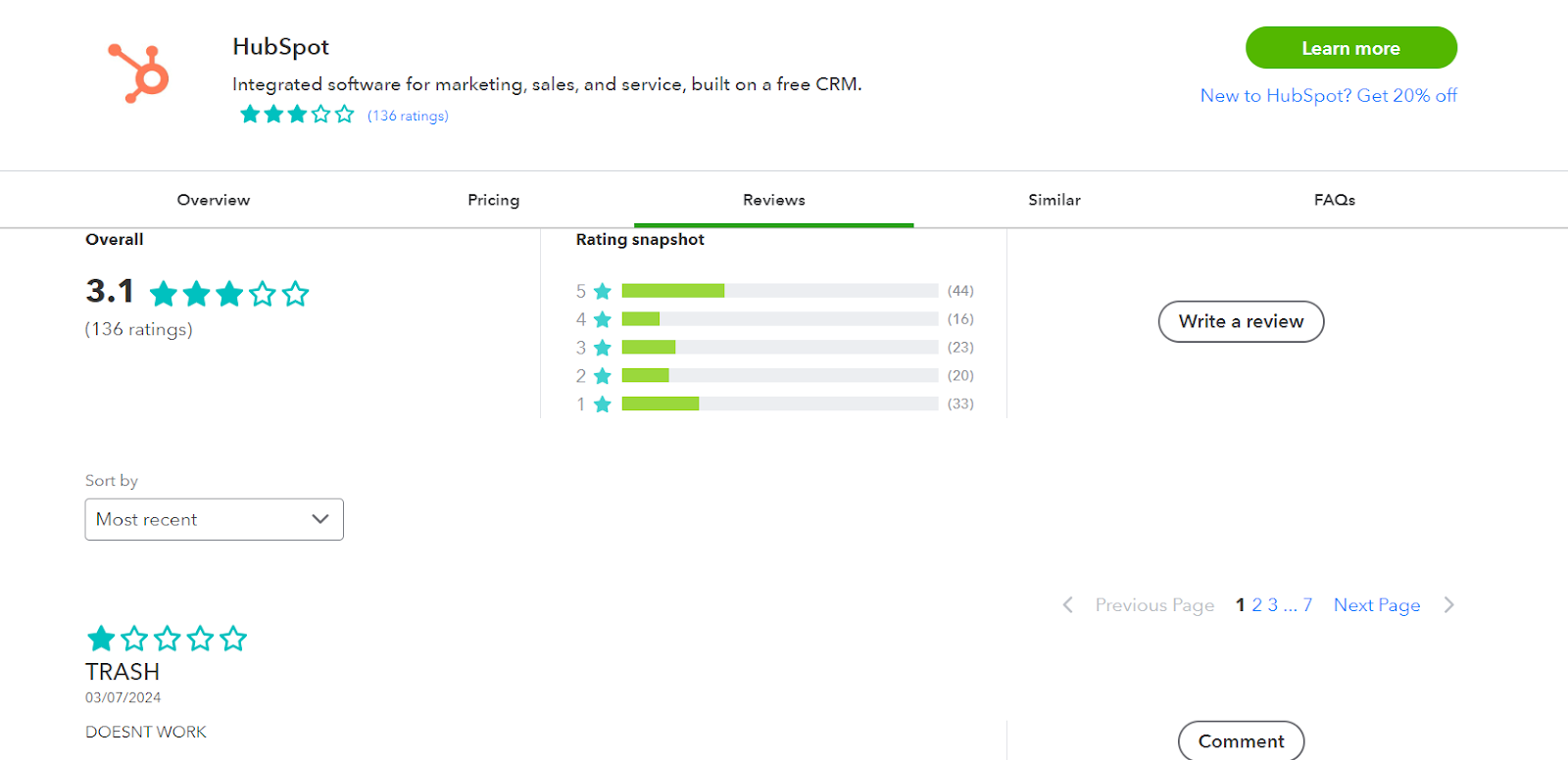
Task: Click the 3.1 overall score text
Action: click(x=110, y=291)
